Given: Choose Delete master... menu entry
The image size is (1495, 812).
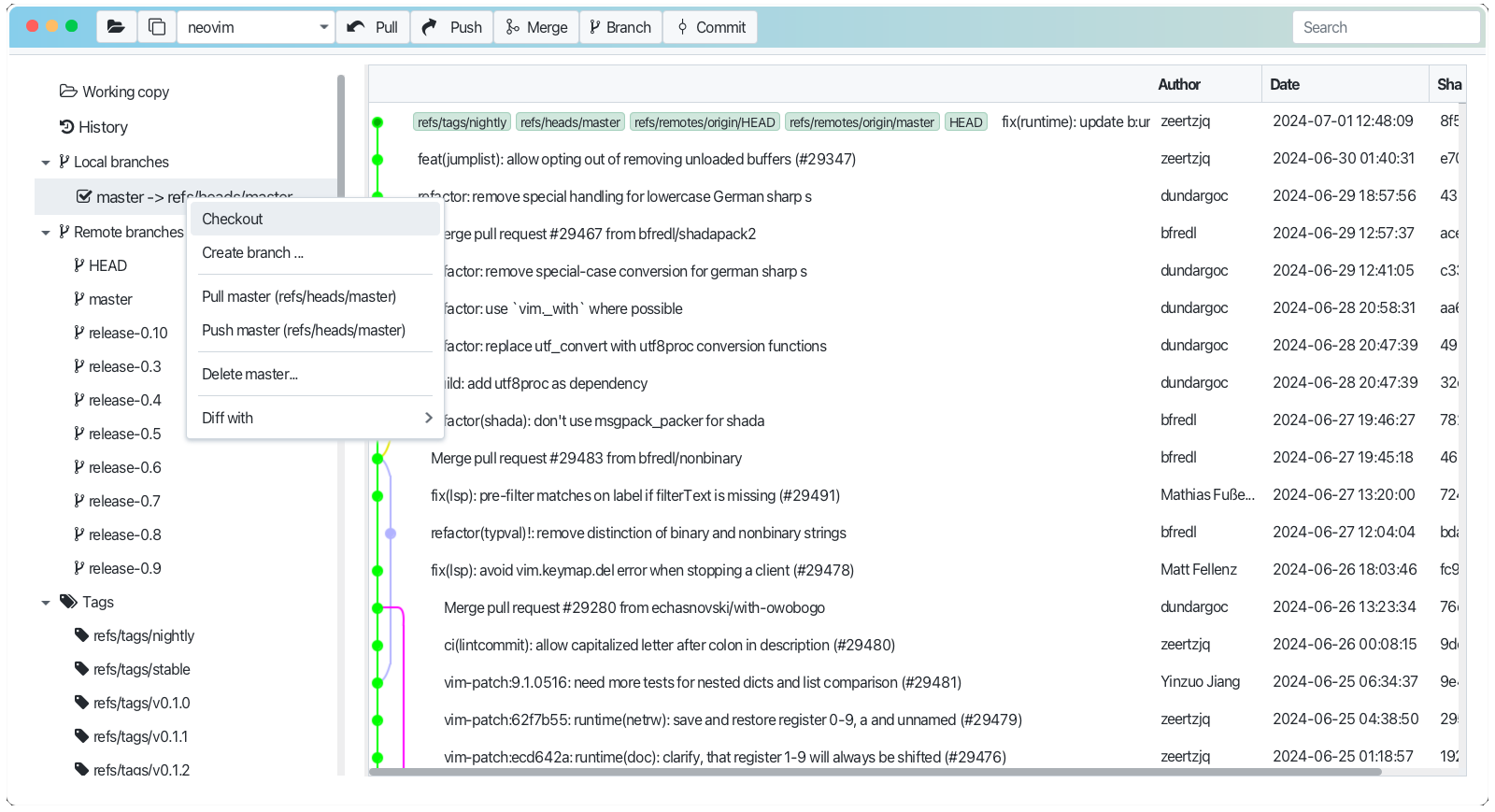Looking at the screenshot, I should (315, 374).
